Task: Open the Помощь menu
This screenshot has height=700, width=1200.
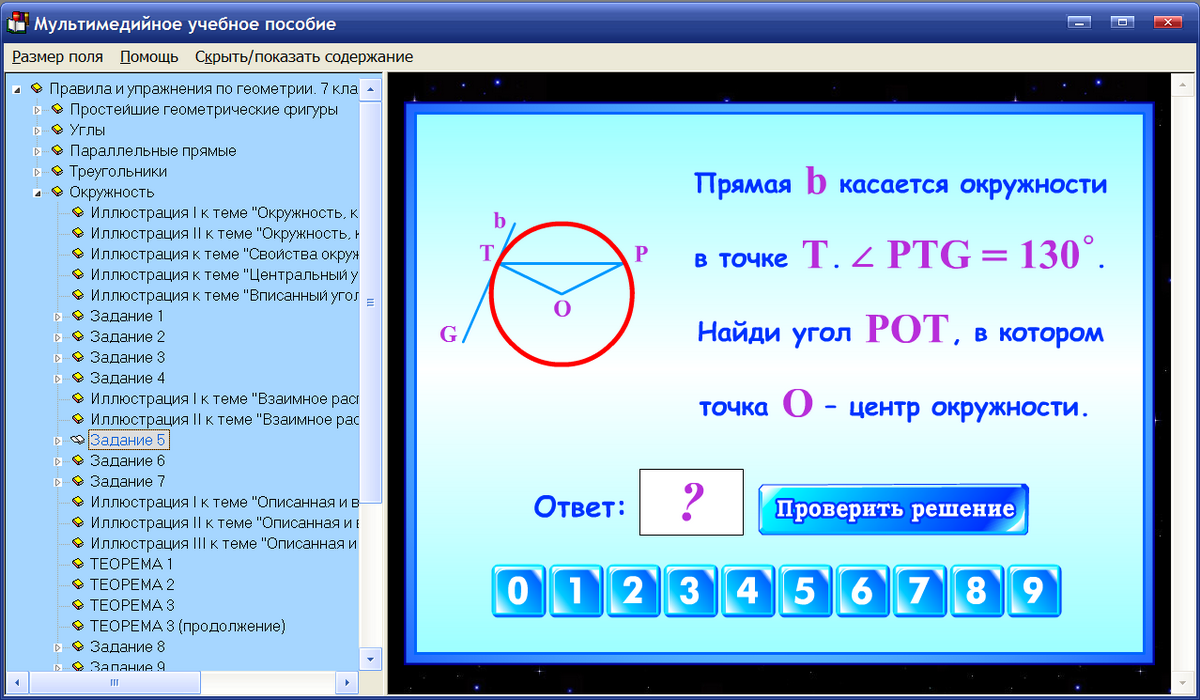Action: click(x=148, y=57)
